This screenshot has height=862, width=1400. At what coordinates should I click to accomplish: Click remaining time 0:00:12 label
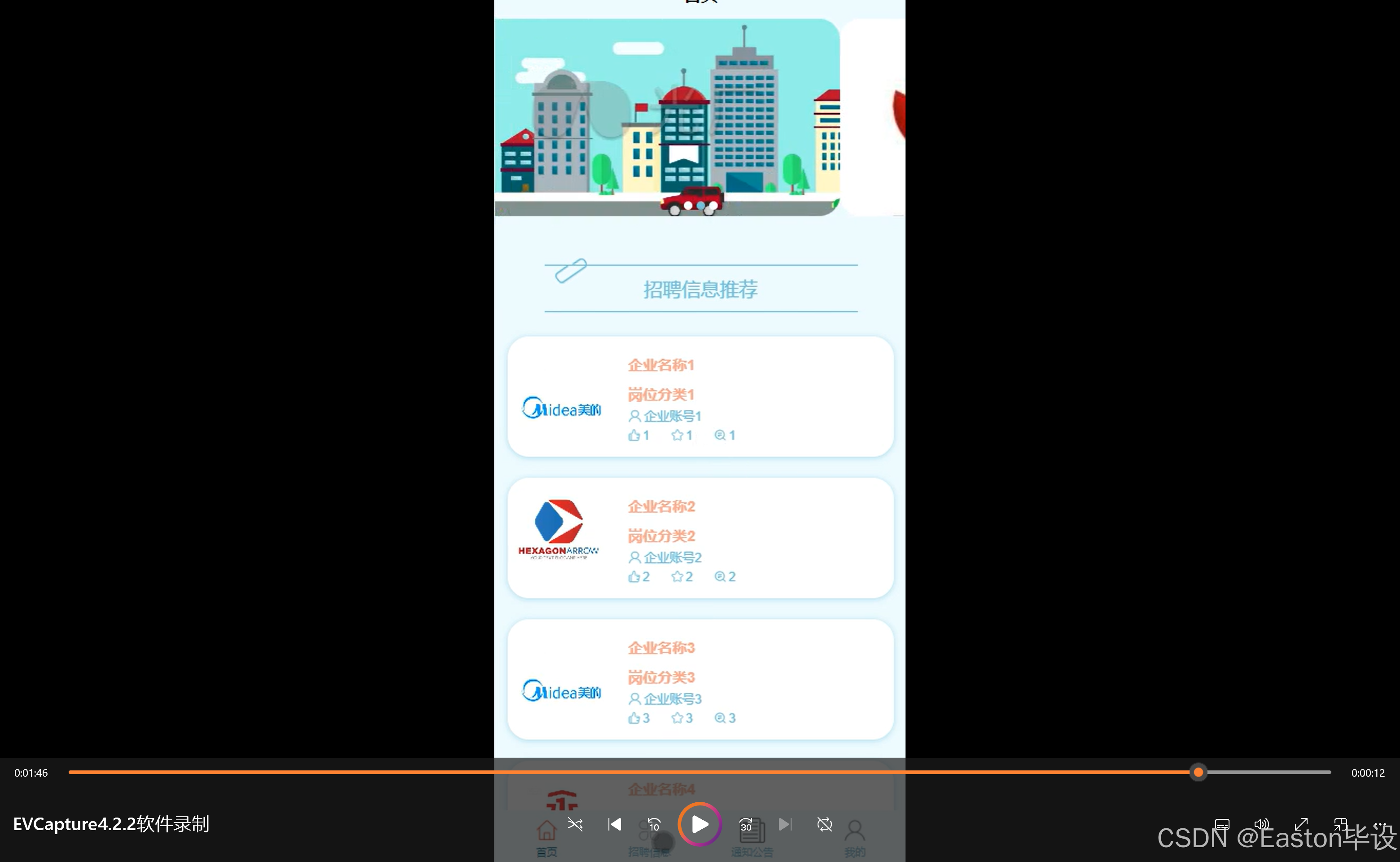pyautogui.click(x=1368, y=773)
